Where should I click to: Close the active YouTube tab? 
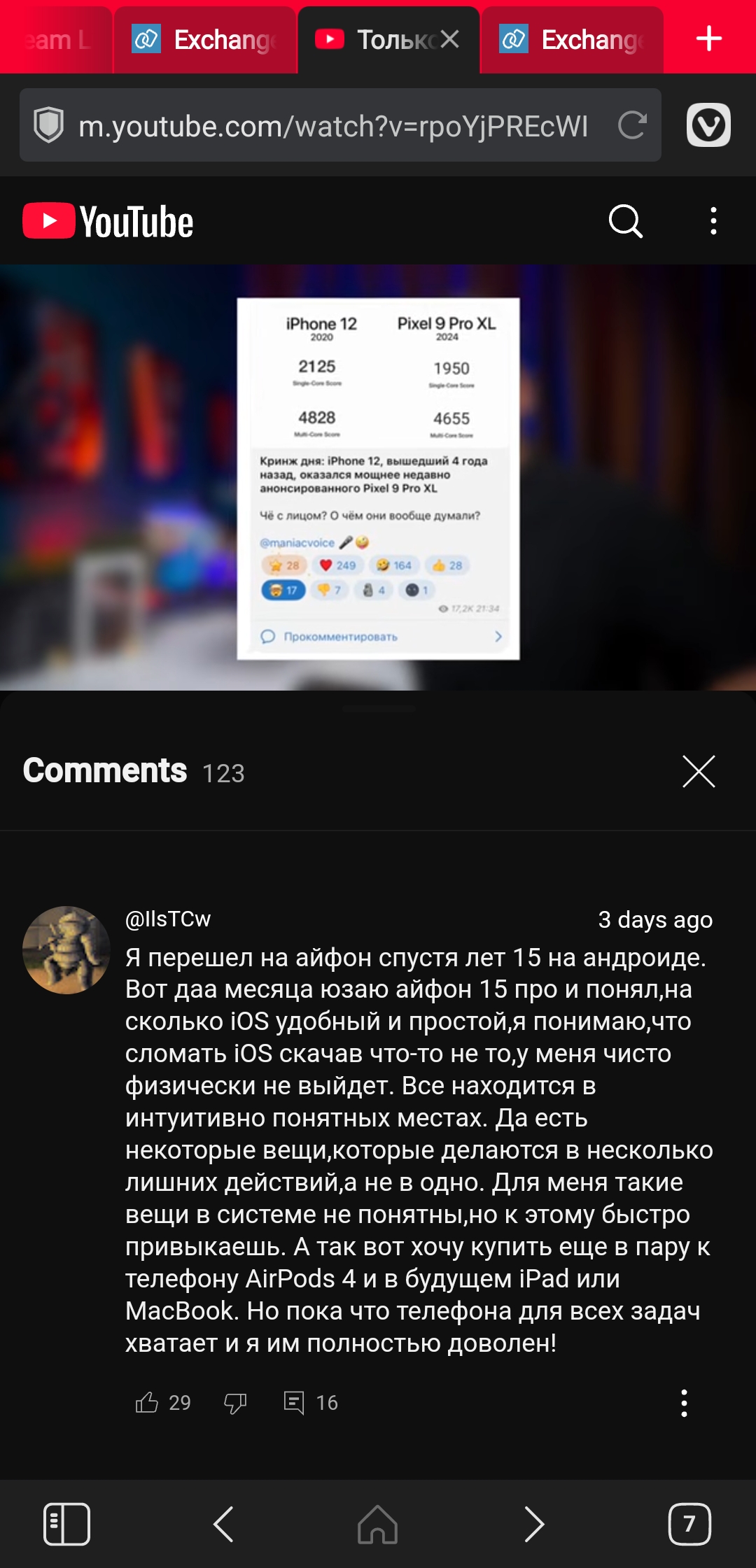point(450,38)
